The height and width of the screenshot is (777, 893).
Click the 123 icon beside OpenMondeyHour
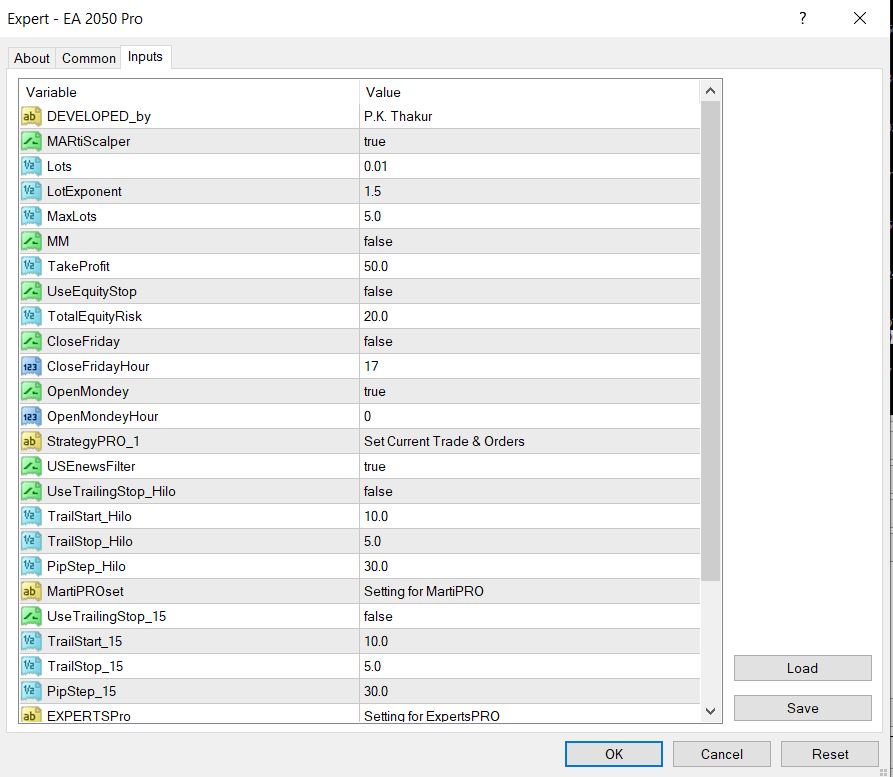(x=30, y=416)
